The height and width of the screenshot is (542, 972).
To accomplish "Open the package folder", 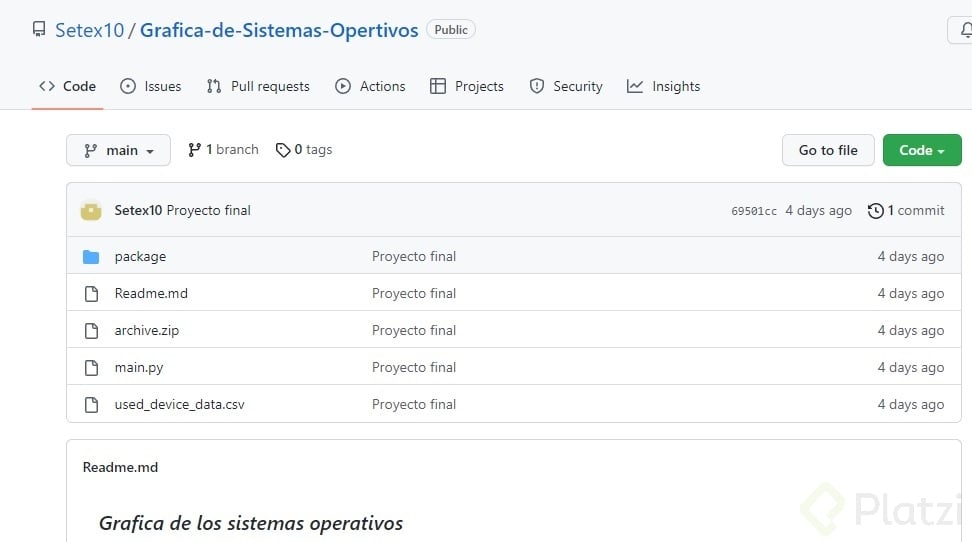I will (x=140, y=256).
